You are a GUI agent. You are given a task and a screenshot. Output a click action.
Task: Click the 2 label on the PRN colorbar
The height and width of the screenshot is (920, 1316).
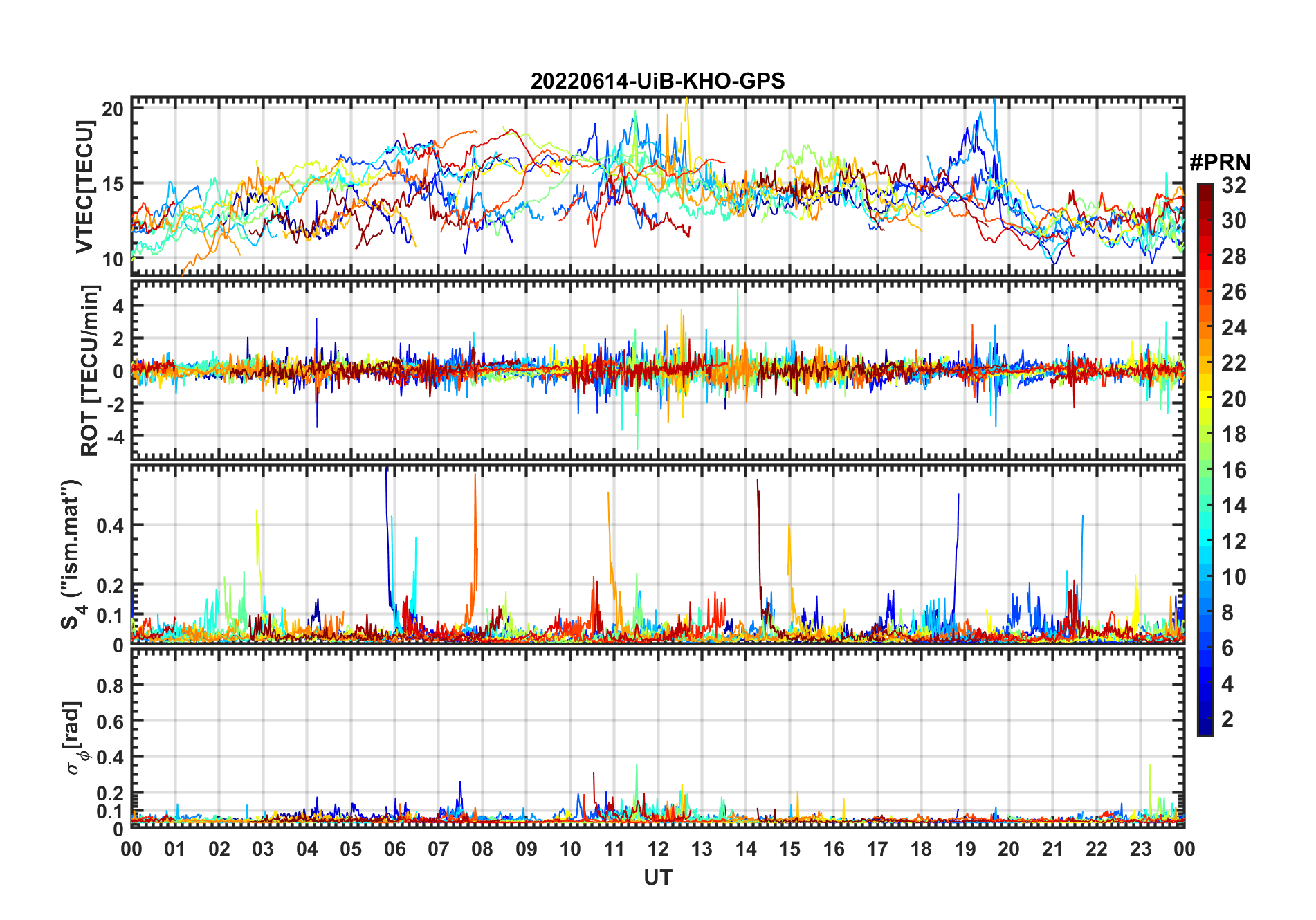[x=1227, y=719]
